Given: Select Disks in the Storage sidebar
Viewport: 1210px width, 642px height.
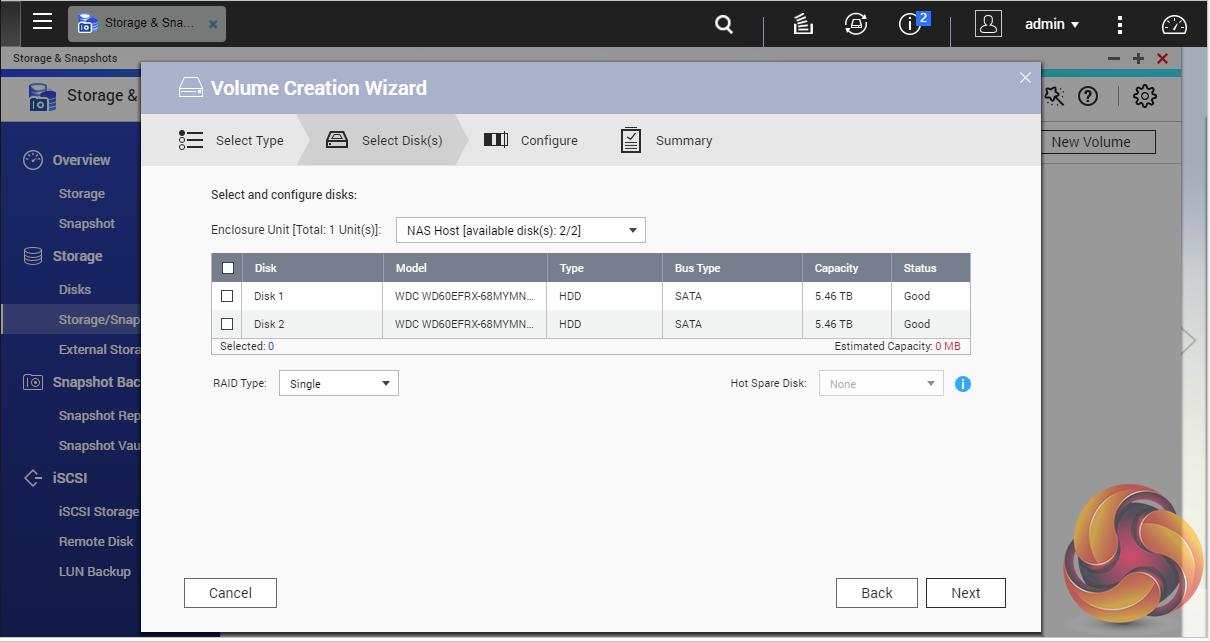Looking at the screenshot, I should pos(75,289).
